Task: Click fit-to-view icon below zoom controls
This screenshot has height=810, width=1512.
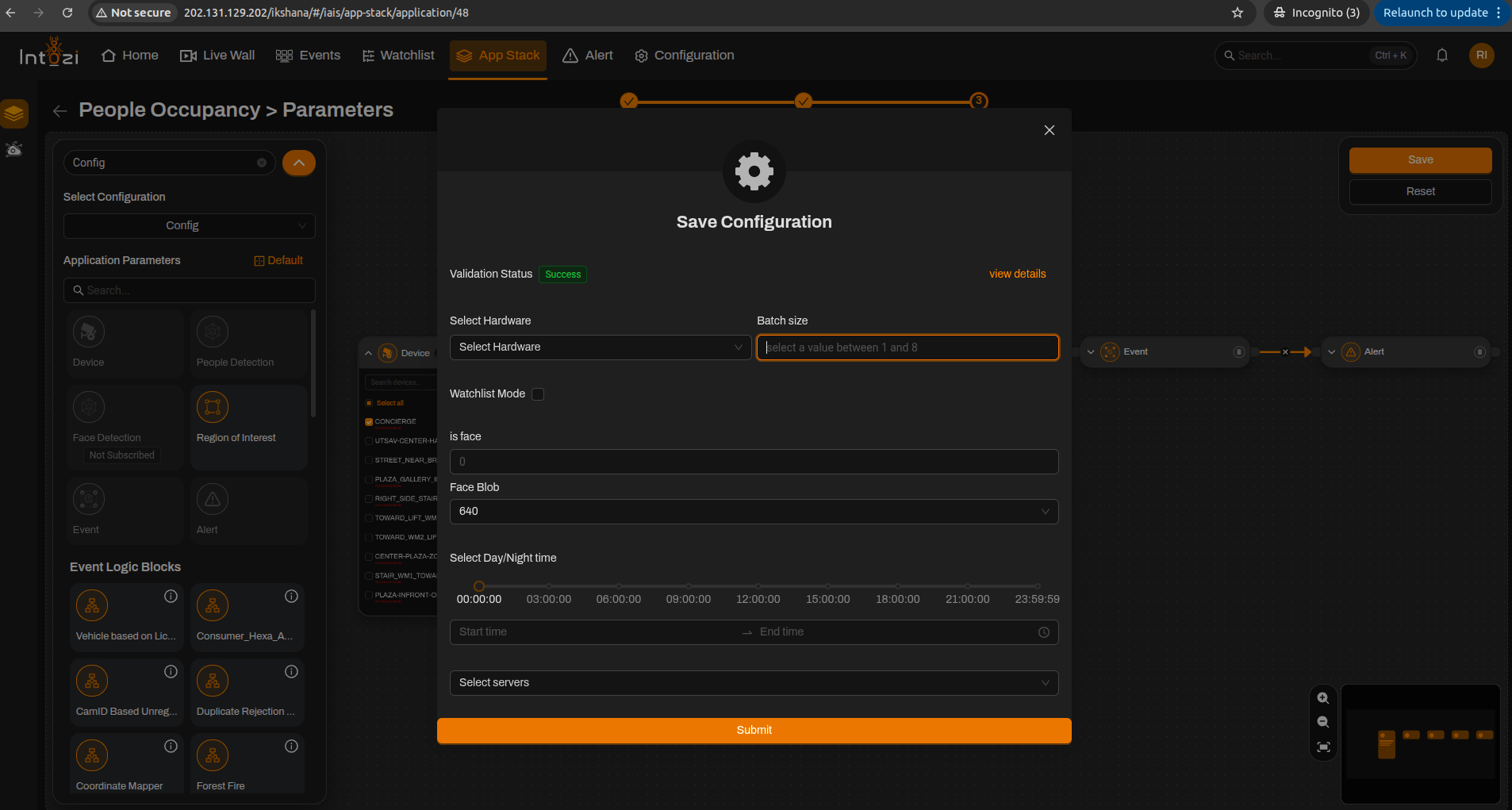Action: pos(1323,747)
